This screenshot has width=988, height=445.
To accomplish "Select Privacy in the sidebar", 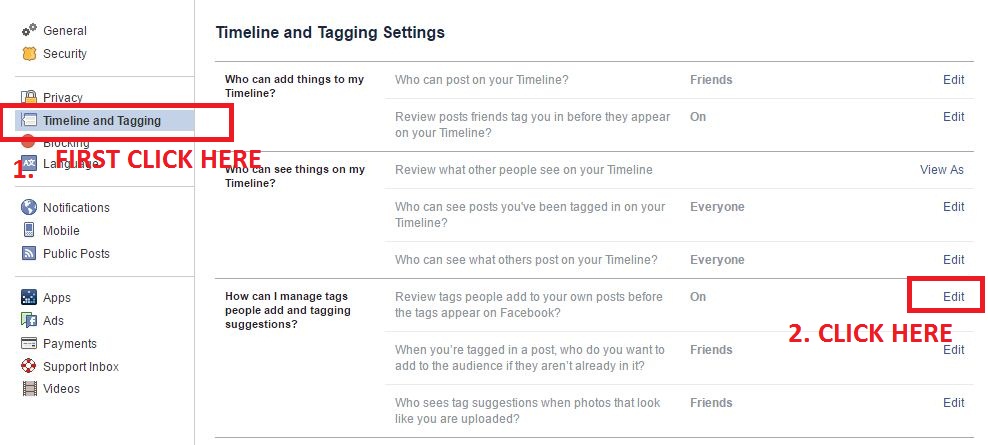I will click(62, 98).
